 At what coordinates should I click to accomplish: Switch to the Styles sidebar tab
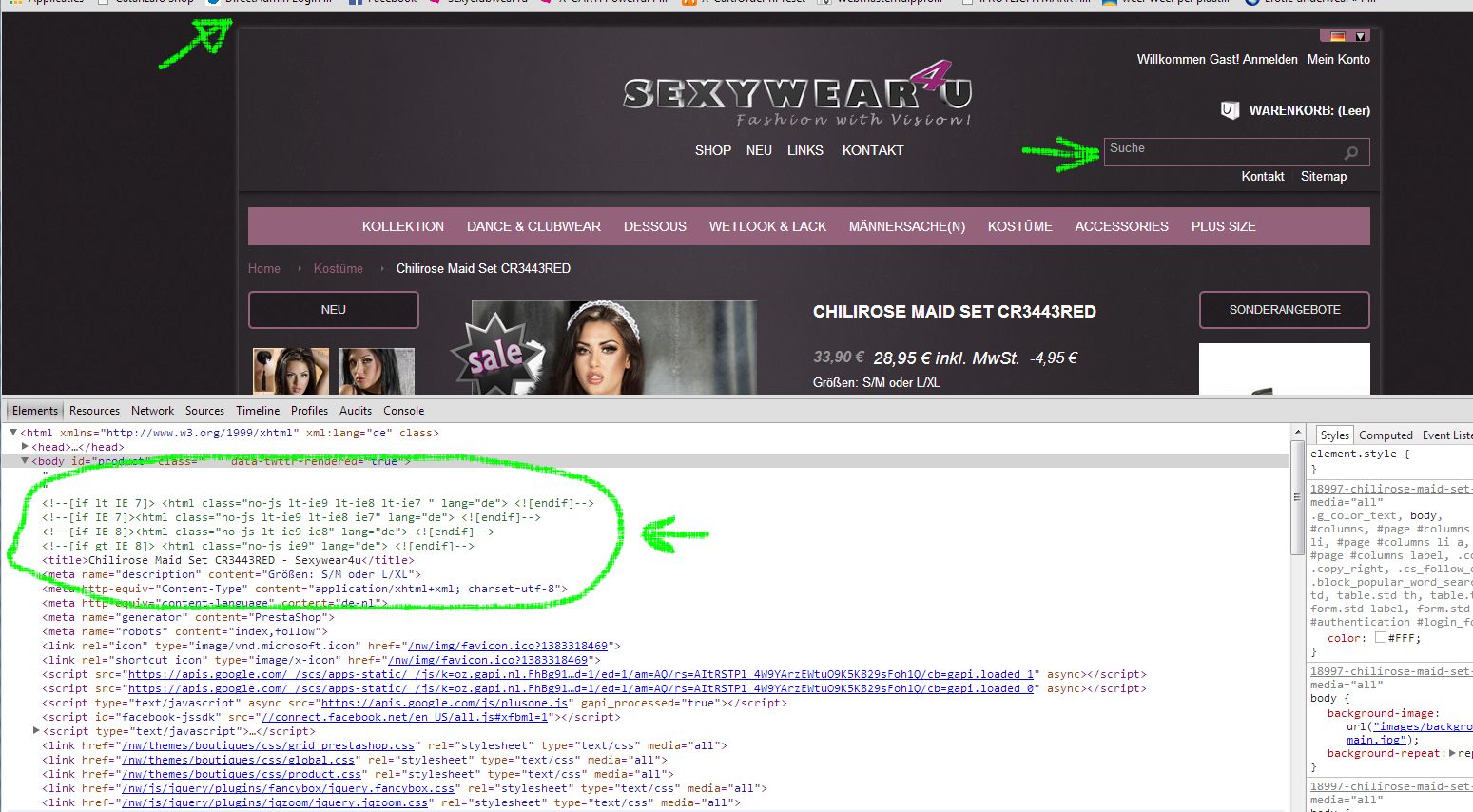pos(1334,435)
